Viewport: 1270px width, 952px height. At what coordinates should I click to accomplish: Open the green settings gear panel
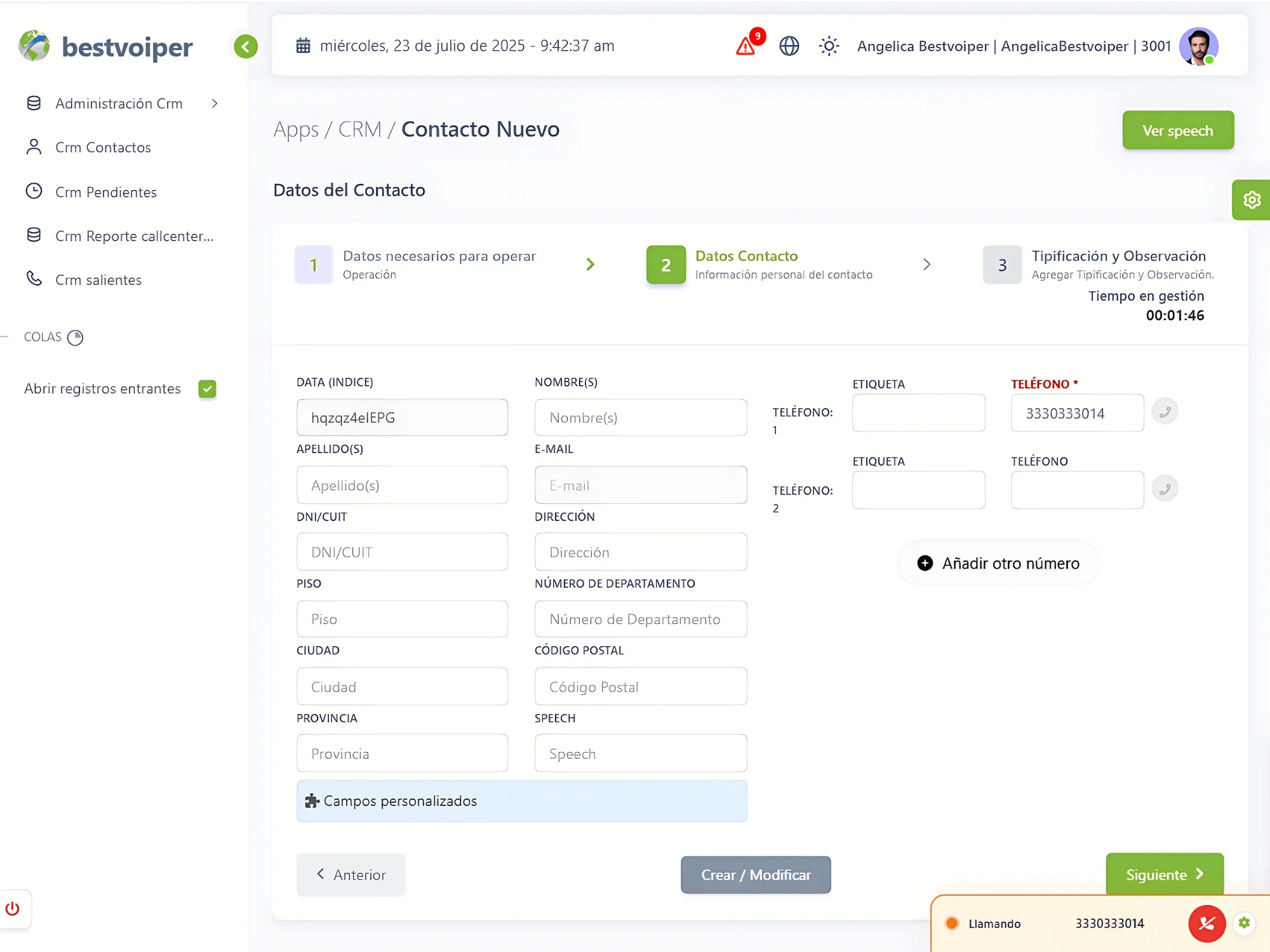(x=1252, y=200)
